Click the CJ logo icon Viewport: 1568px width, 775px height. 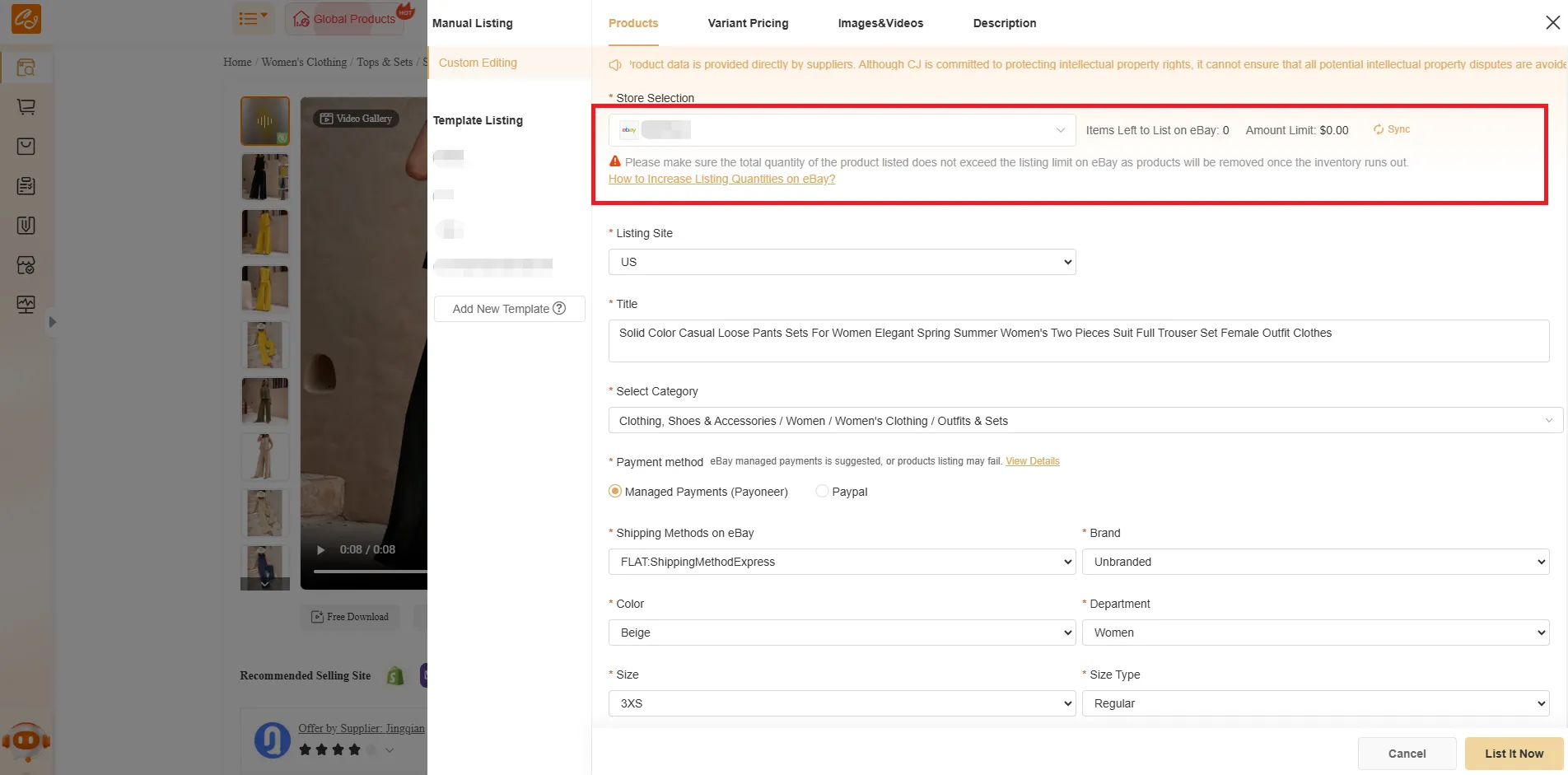26,18
